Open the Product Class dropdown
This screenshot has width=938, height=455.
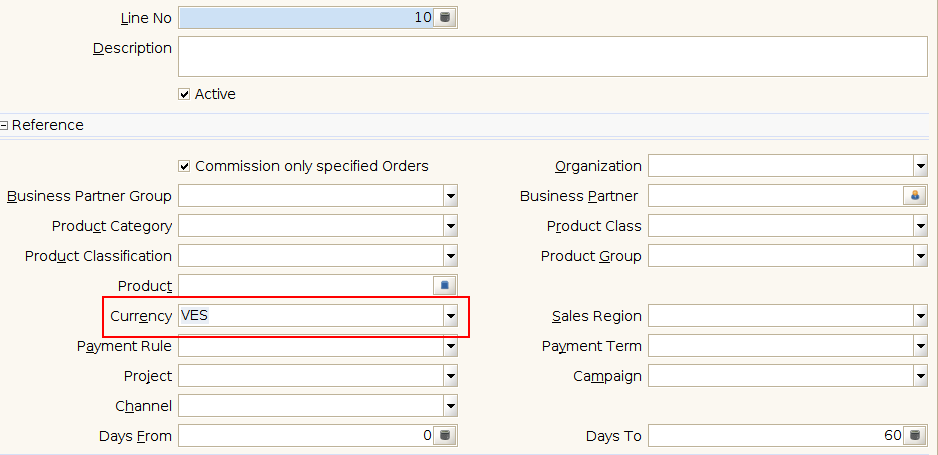pos(921,226)
